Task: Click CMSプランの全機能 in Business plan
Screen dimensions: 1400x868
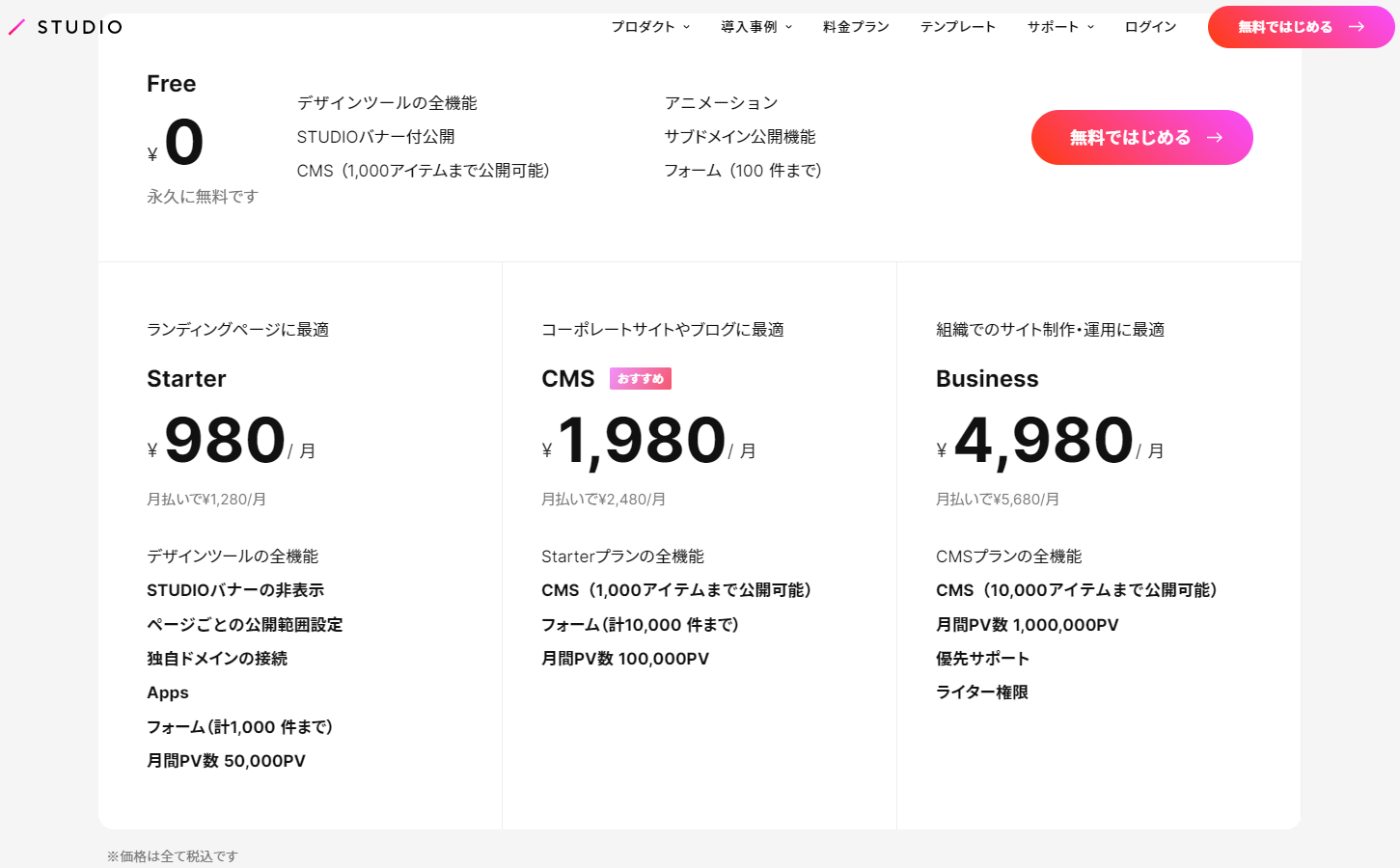Action: (1009, 556)
